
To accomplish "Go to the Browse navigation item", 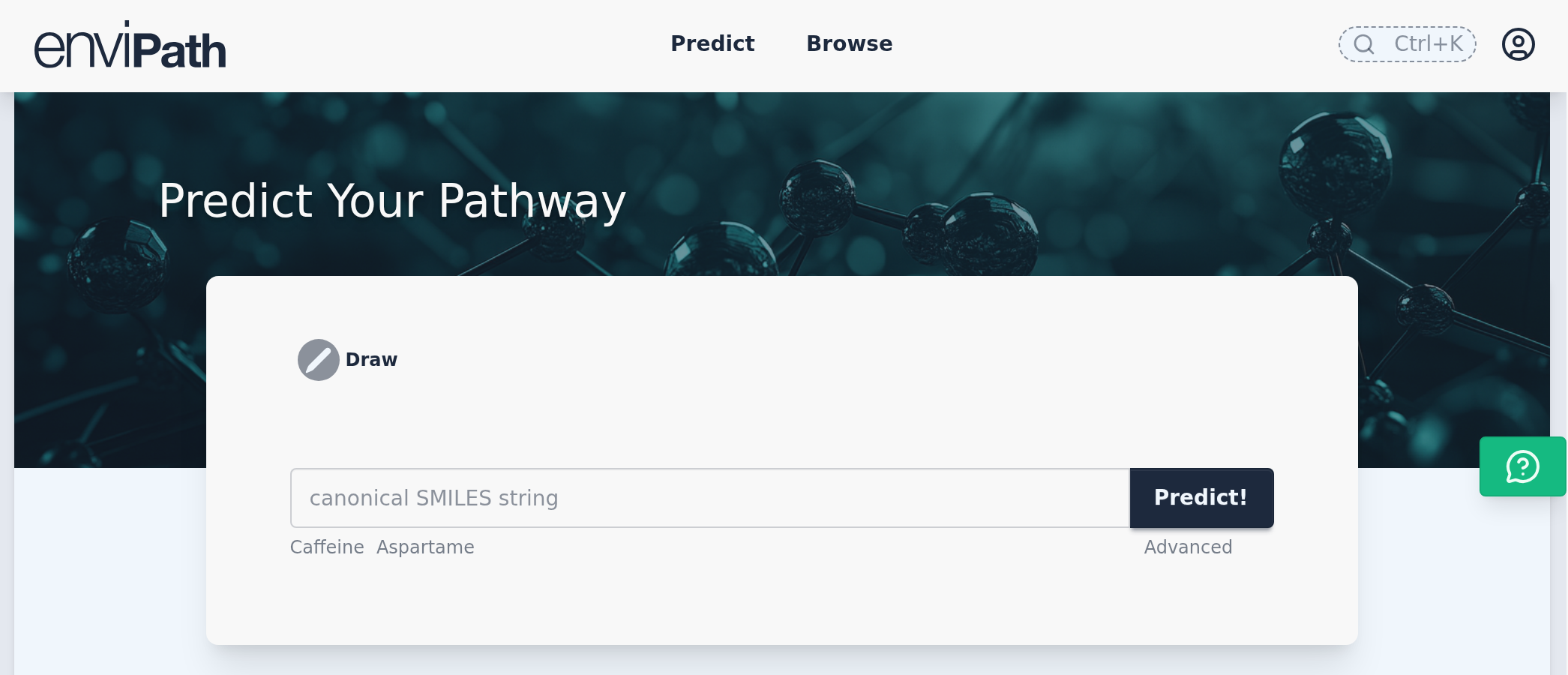I will [849, 43].
